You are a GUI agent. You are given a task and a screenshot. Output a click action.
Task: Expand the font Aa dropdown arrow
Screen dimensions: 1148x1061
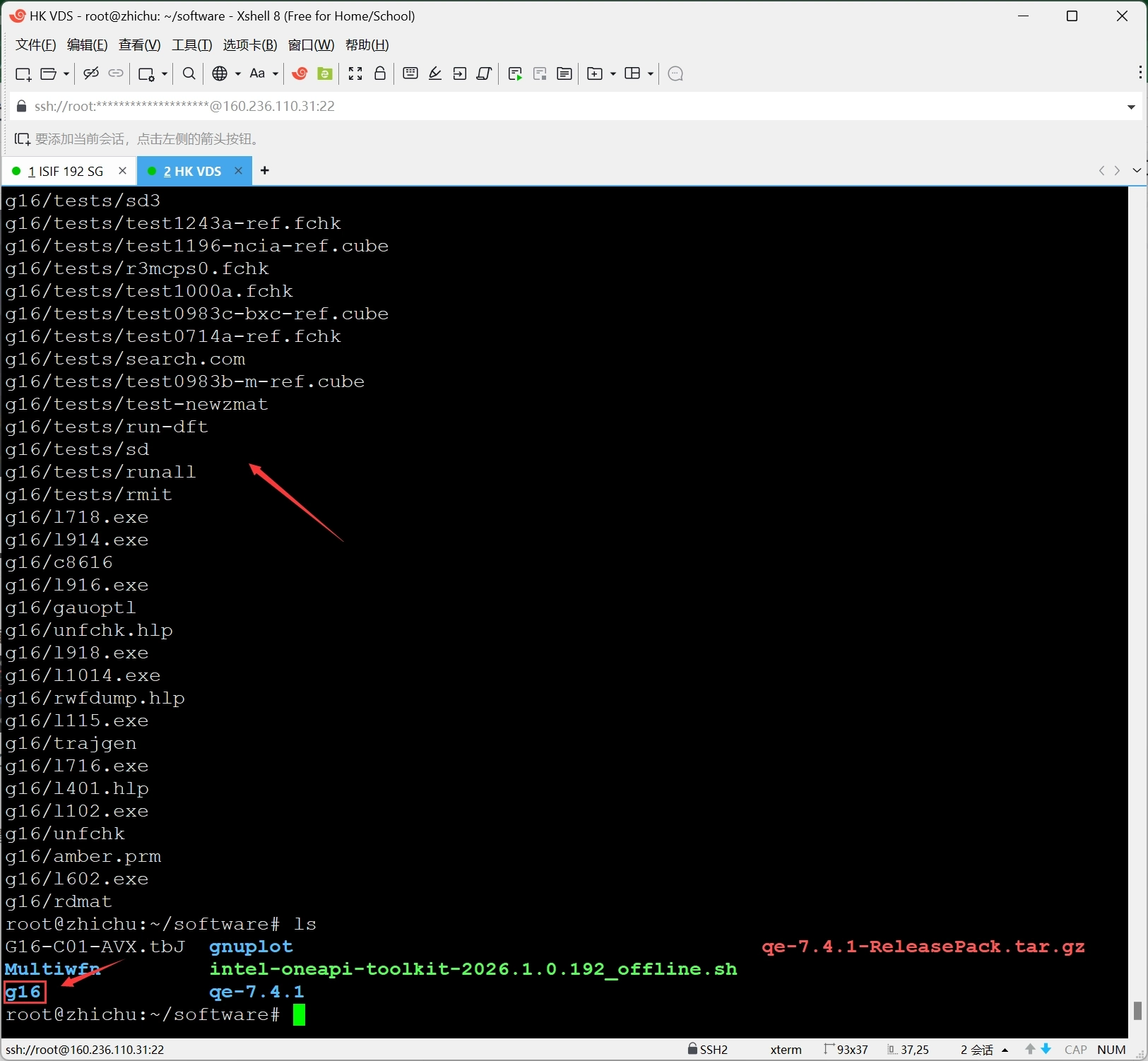click(x=275, y=73)
